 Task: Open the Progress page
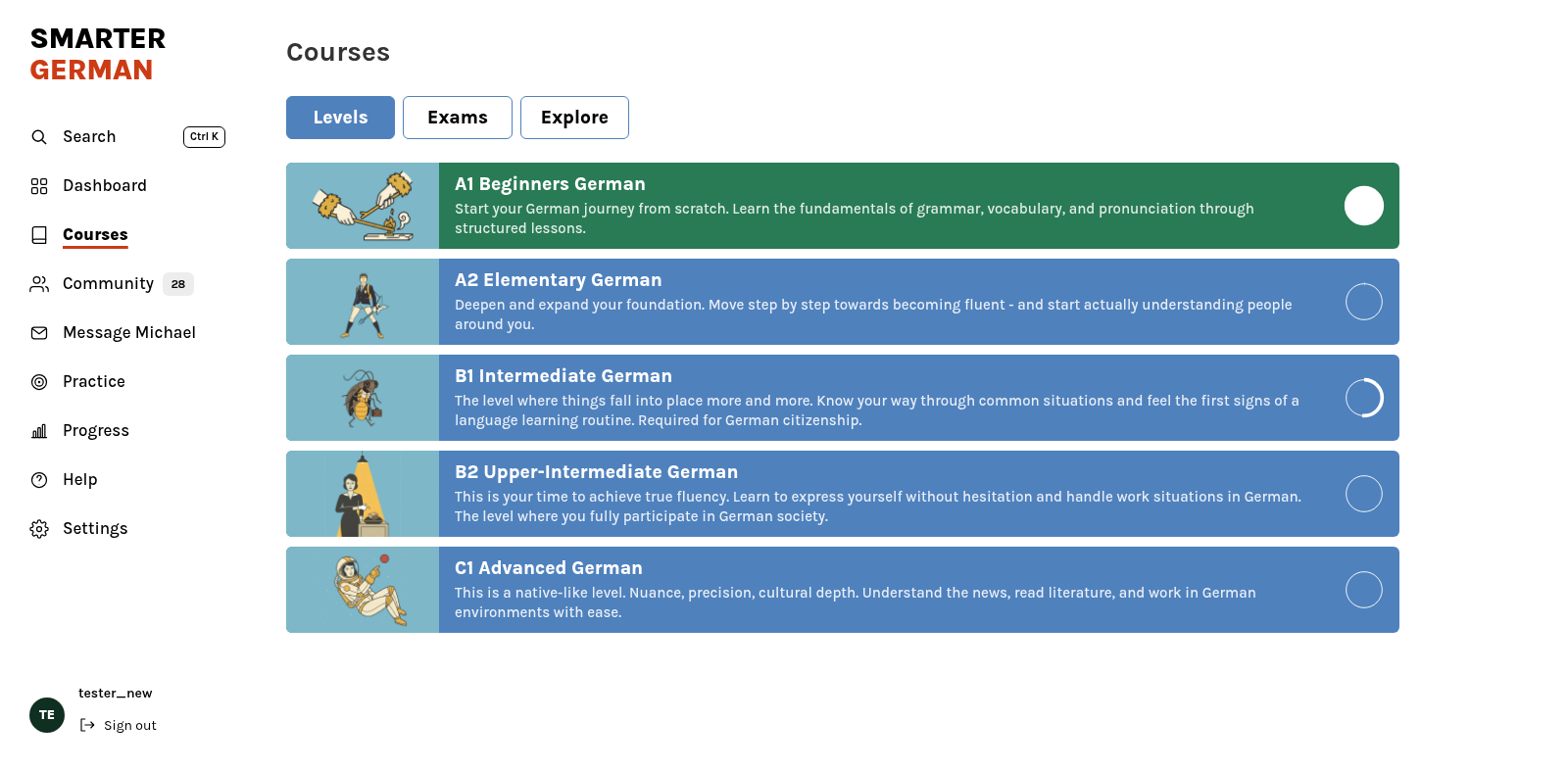click(96, 431)
